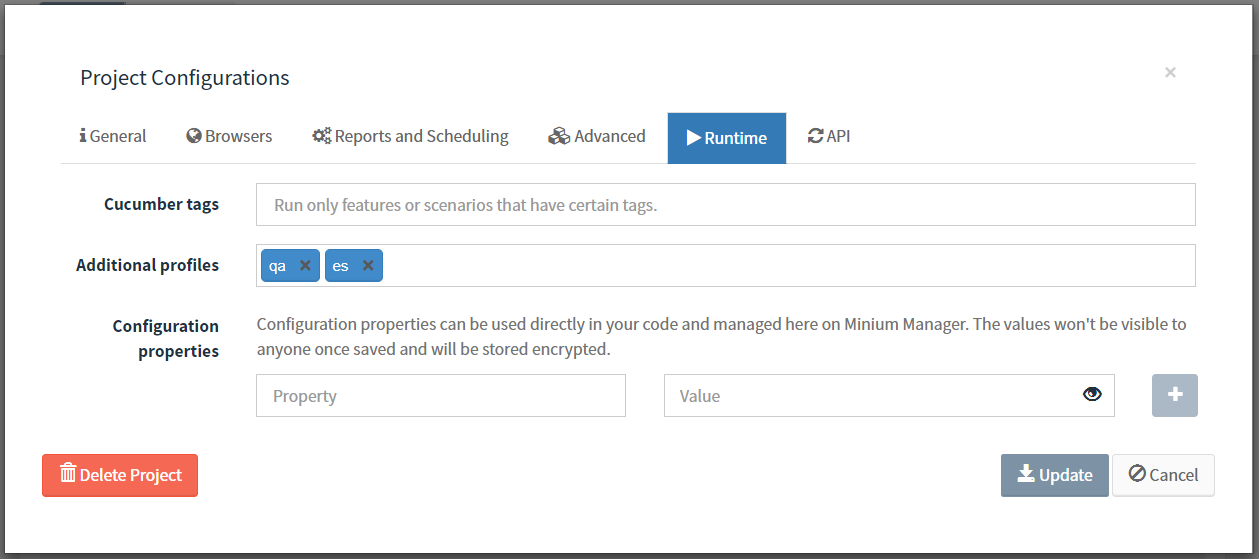
Task: Cancel the configuration changes
Action: (x=1163, y=475)
